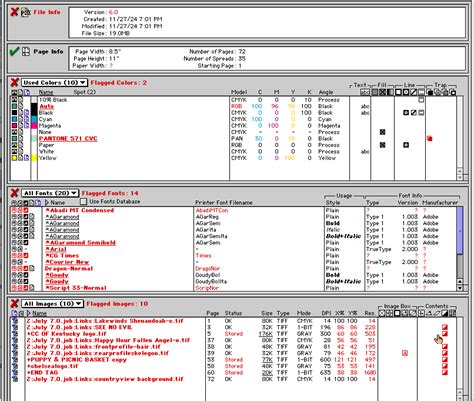
Task: Click the Magenta color swatch
Action: (x=34, y=126)
